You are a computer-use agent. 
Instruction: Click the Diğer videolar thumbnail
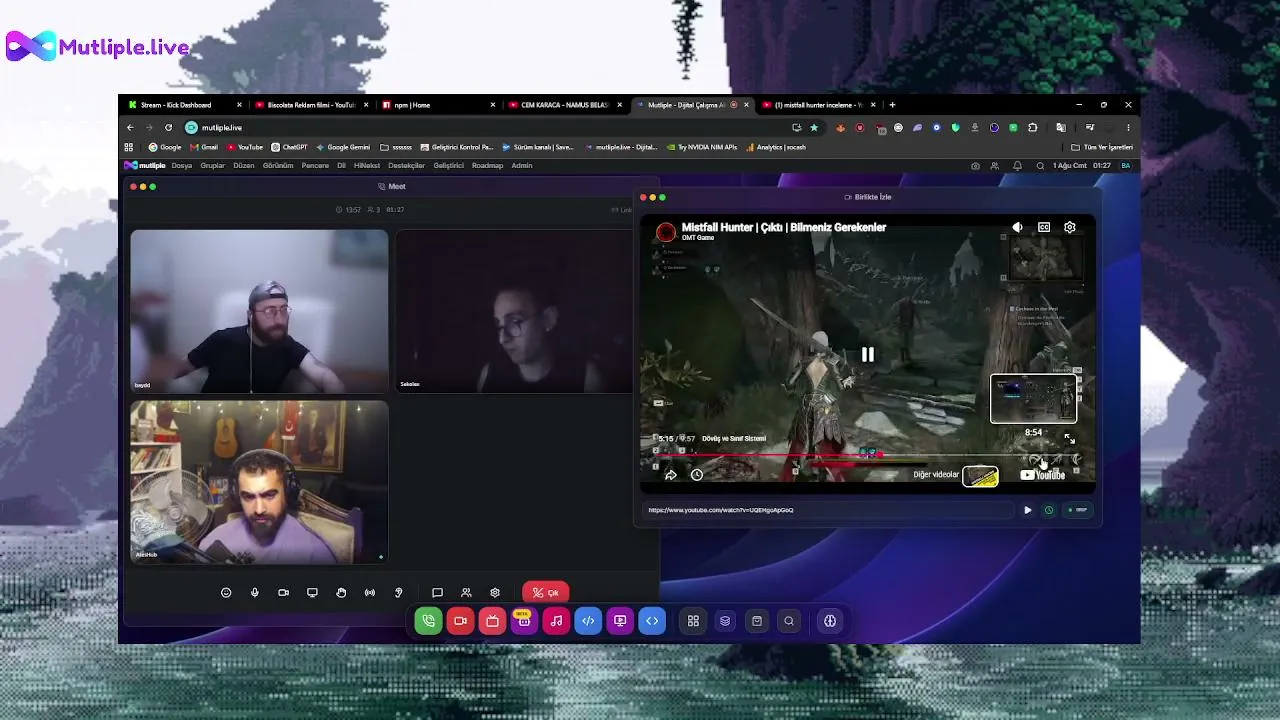click(981, 476)
